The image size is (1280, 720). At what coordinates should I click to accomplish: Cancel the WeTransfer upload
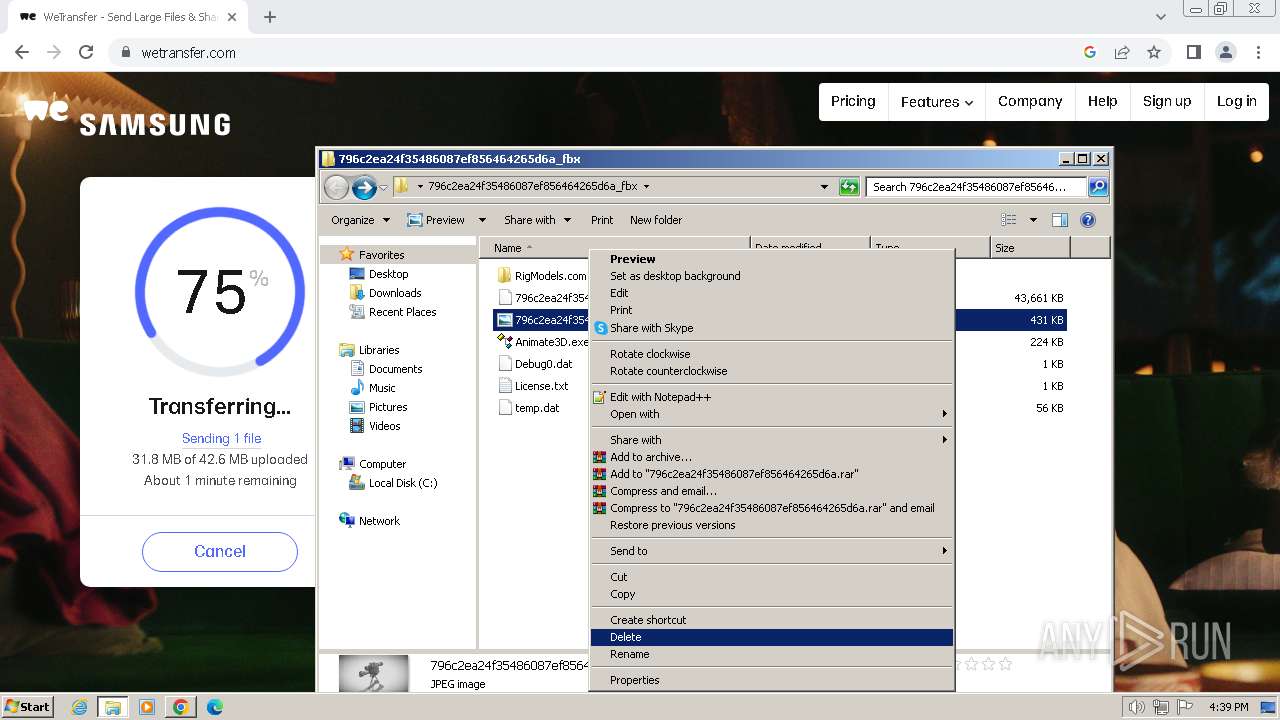point(220,551)
